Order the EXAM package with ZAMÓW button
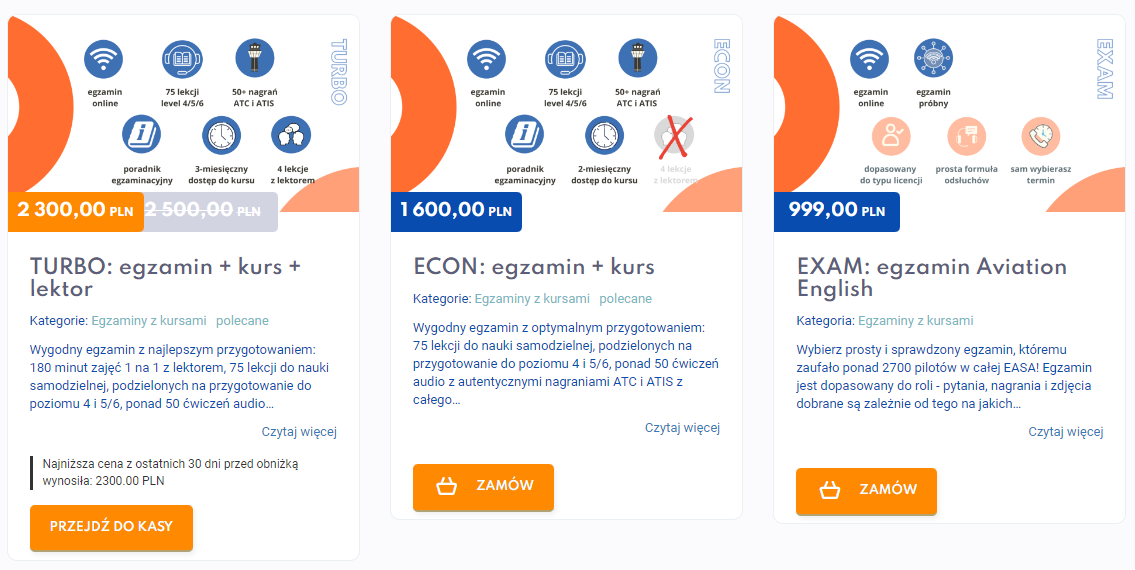 pos(866,491)
